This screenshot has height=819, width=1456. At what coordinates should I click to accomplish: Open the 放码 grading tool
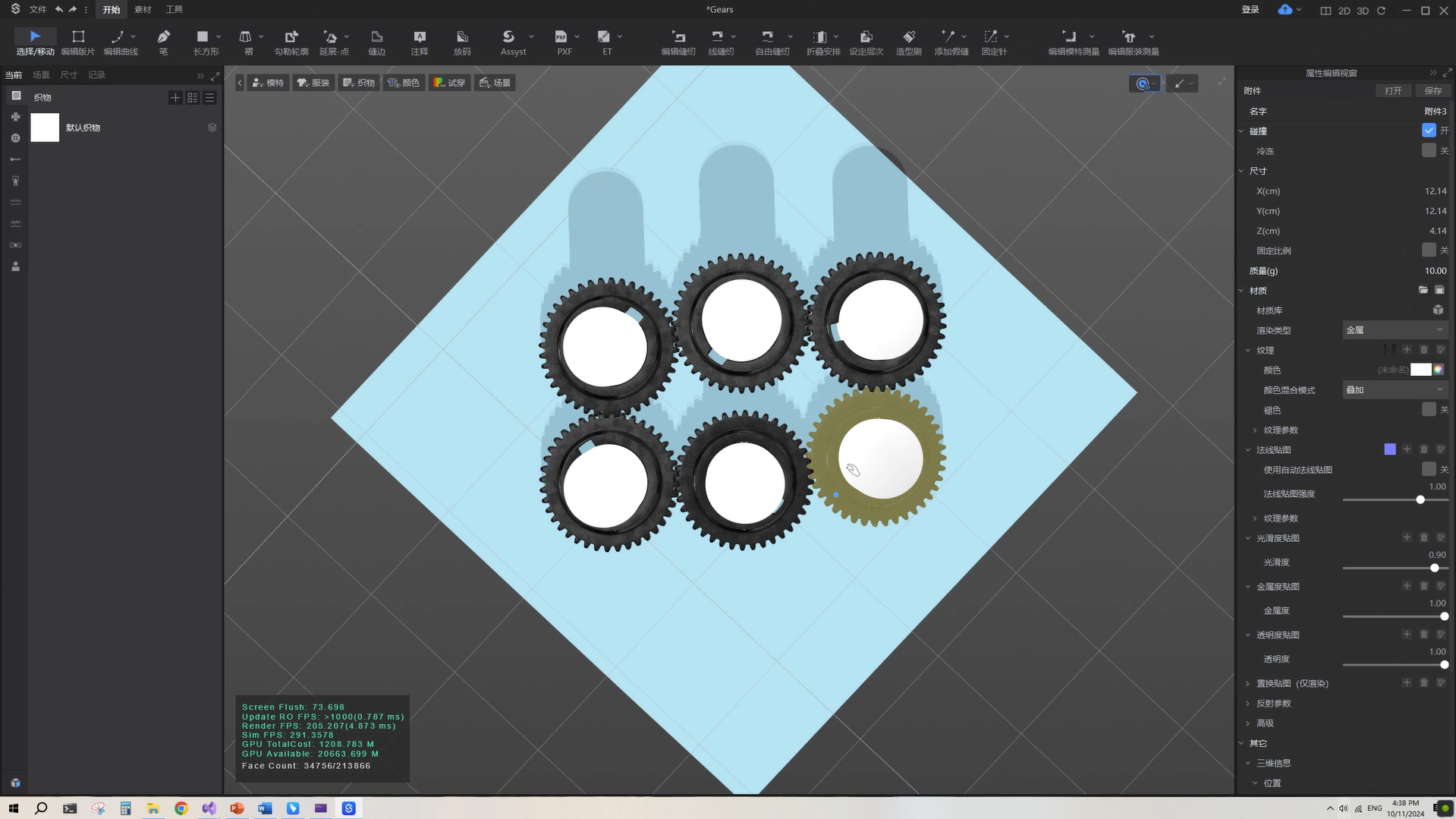(x=462, y=42)
